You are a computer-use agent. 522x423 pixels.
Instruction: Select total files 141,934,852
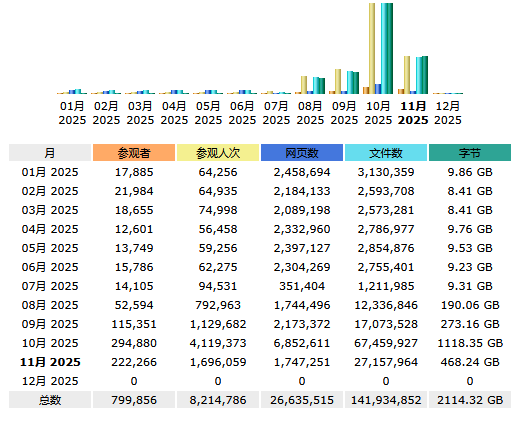coord(386,400)
